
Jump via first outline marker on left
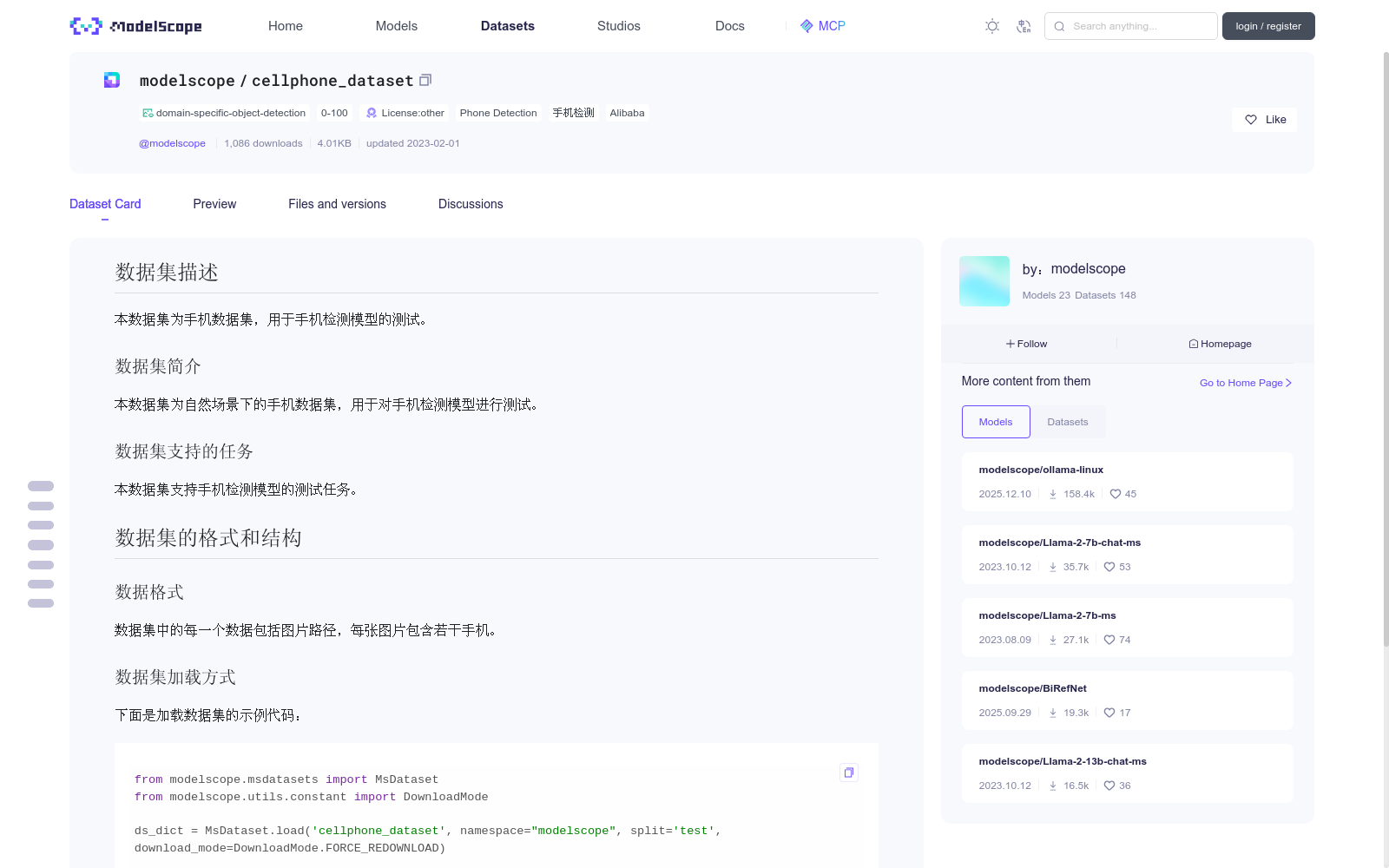tap(41, 486)
